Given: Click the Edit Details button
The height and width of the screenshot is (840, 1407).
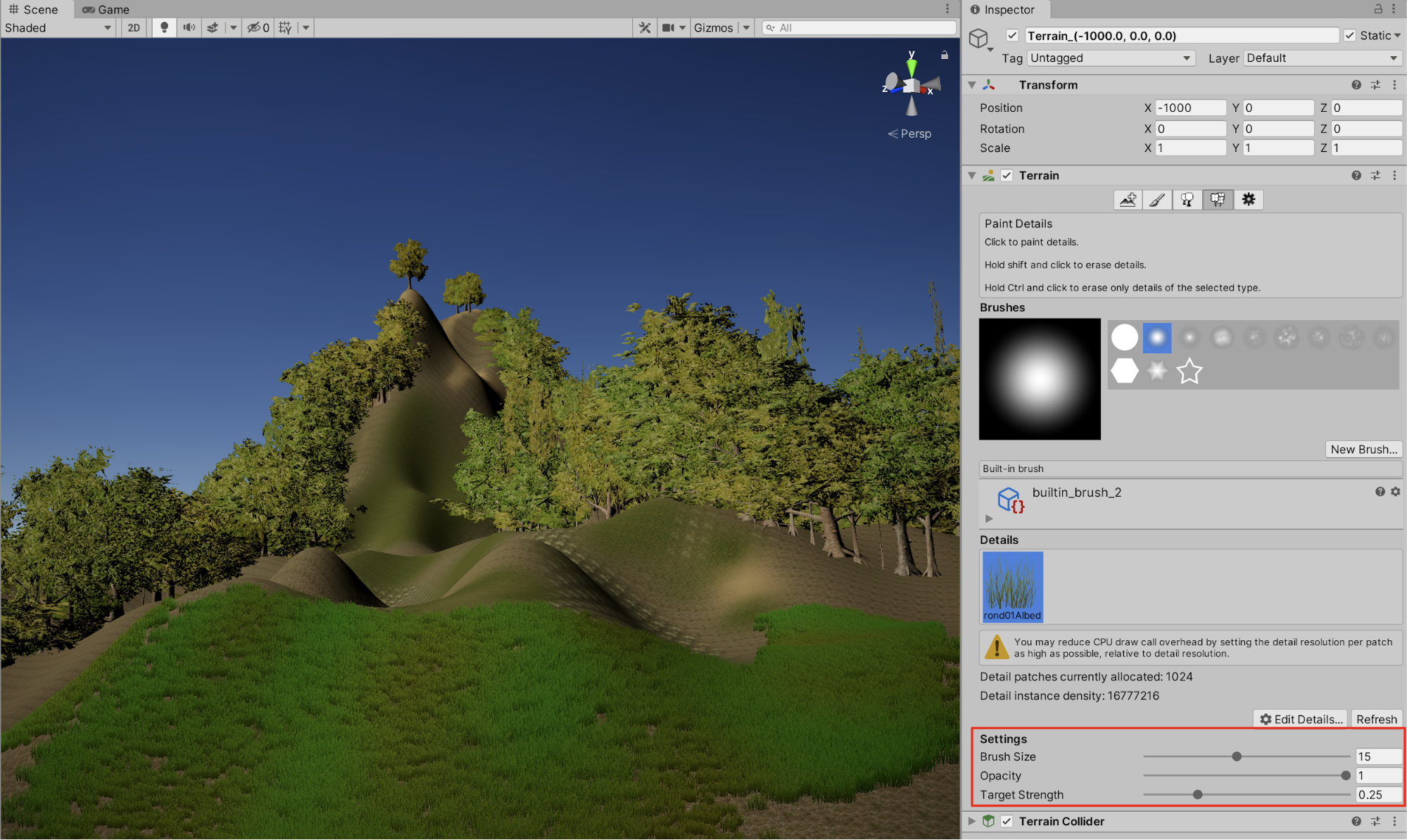Looking at the screenshot, I should 1300,719.
